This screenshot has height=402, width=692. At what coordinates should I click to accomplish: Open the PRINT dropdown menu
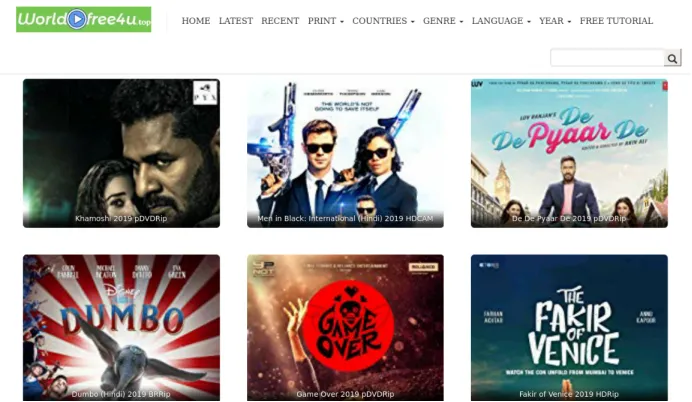coord(326,21)
